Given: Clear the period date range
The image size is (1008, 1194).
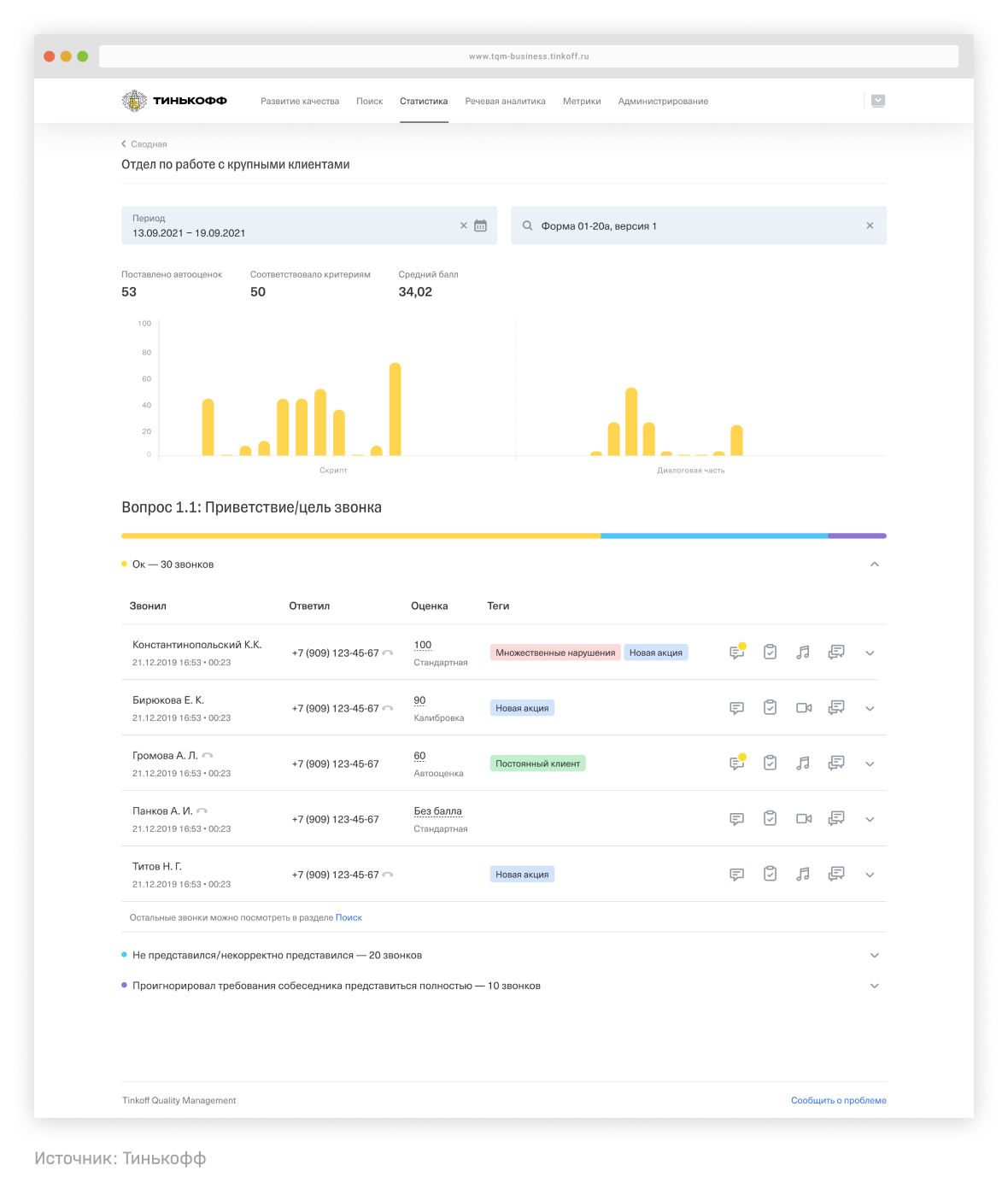Looking at the screenshot, I should pos(464,226).
